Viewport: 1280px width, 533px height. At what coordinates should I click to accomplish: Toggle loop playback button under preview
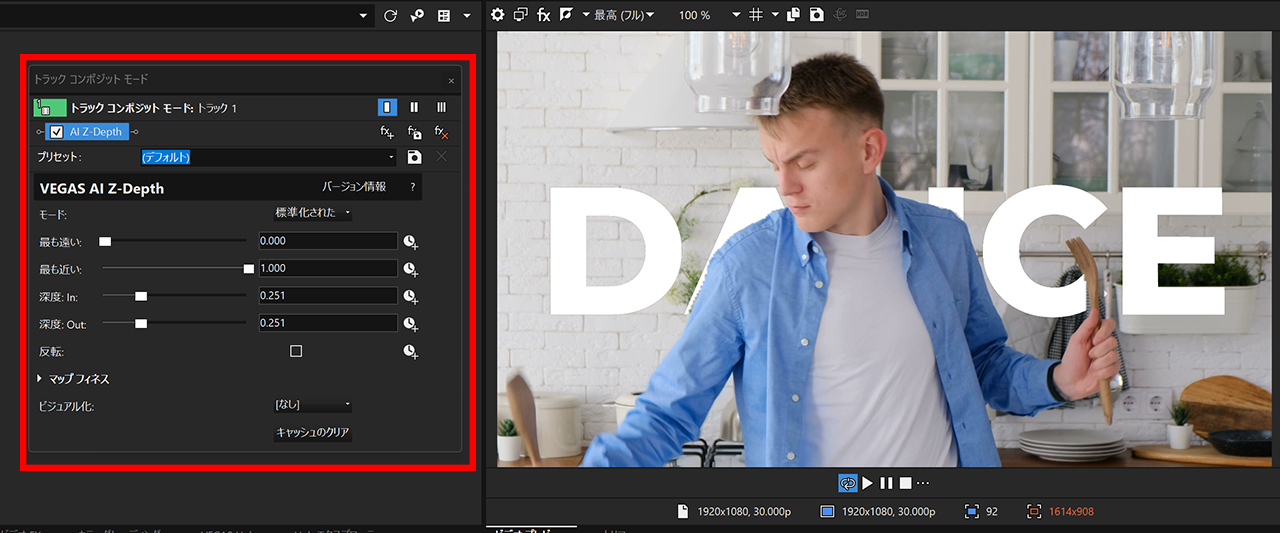pos(847,483)
